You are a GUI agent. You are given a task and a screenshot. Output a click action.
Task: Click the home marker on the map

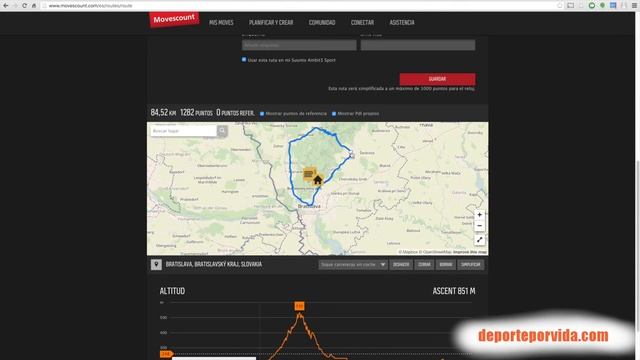click(318, 180)
